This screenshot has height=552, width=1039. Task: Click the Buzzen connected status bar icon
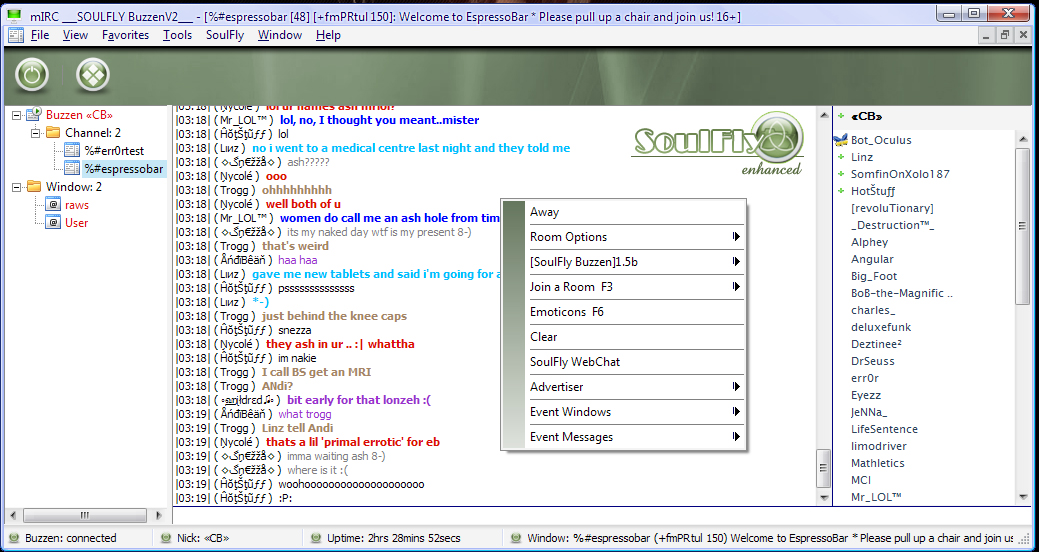[x=14, y=538]
